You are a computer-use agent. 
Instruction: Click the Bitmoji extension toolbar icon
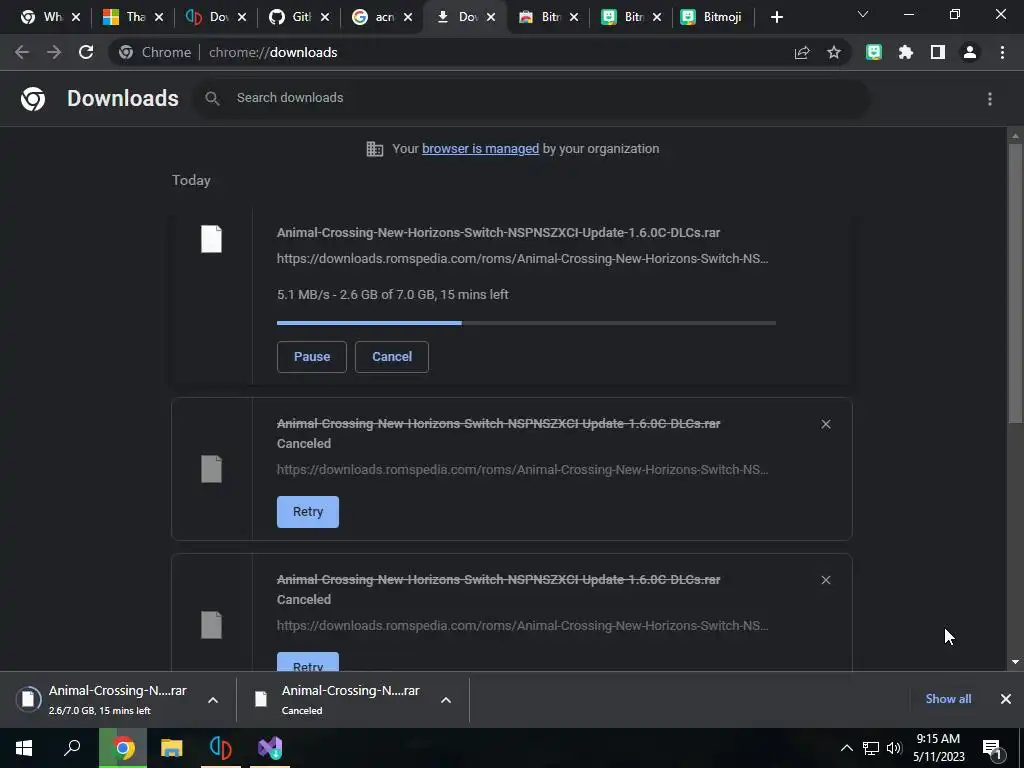click(x=874, y=52)
